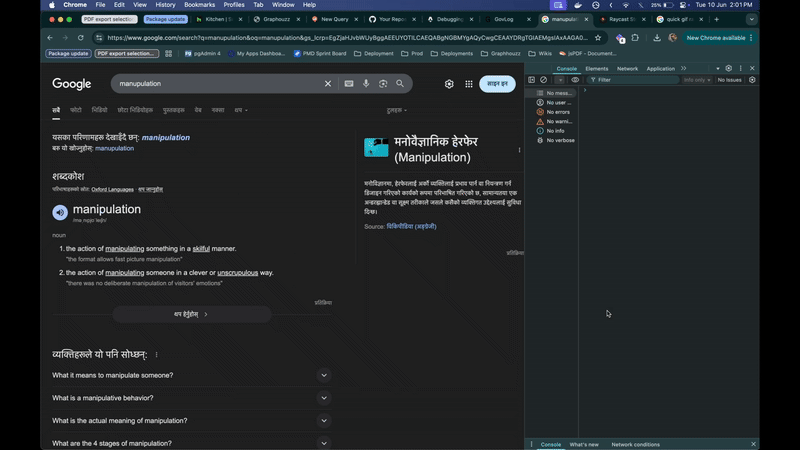Image resolution: width=800 pixels, height=450 pixels.
Task: Switch to the Elements DevTools tab
Action: [596, 68]
